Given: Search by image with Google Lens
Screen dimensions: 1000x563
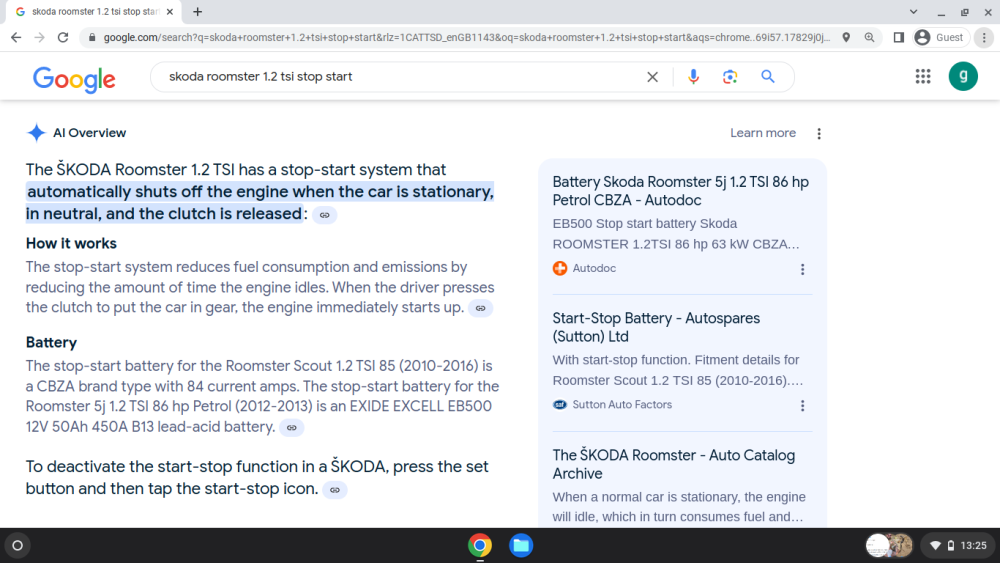Looking at the screenshot, I should click(730, 77).
